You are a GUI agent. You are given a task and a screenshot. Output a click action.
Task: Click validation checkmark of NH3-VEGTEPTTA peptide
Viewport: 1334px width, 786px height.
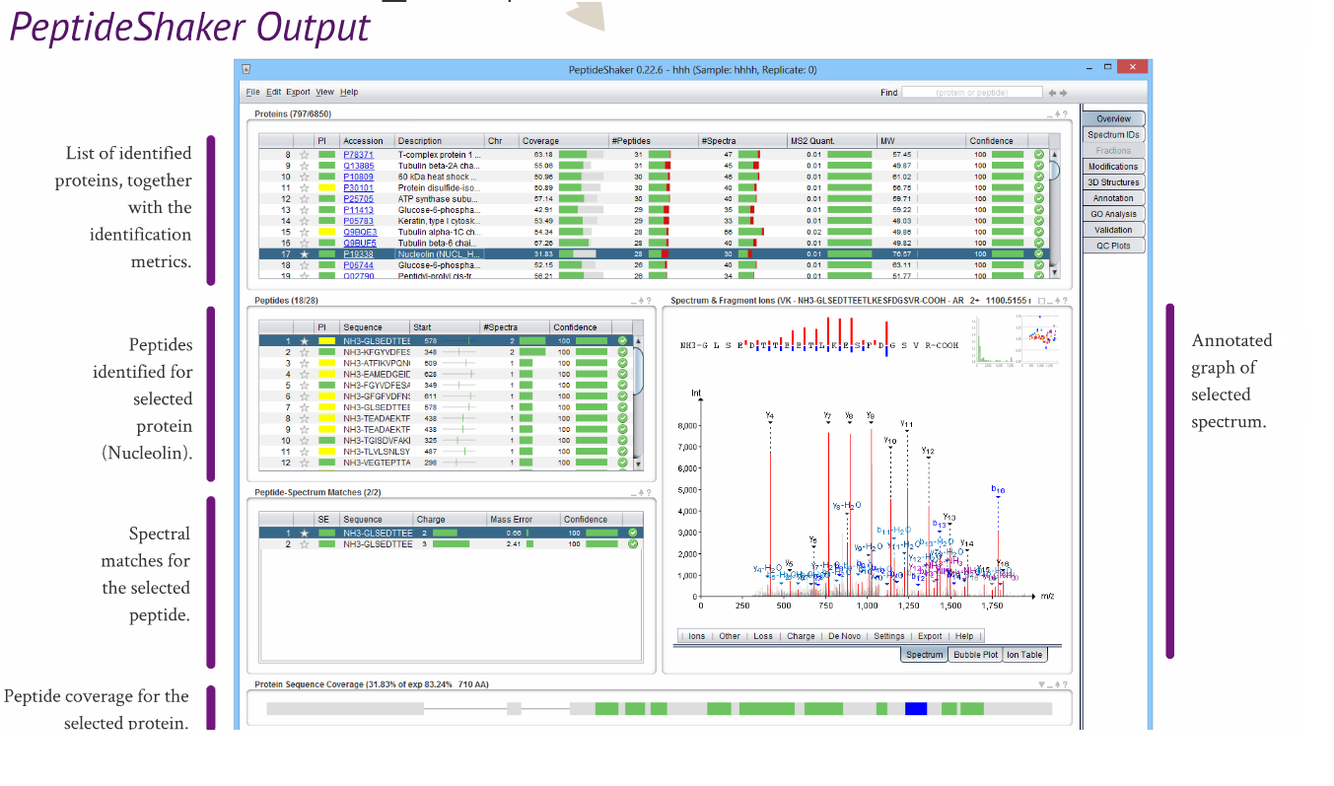[x=622, y=462]
